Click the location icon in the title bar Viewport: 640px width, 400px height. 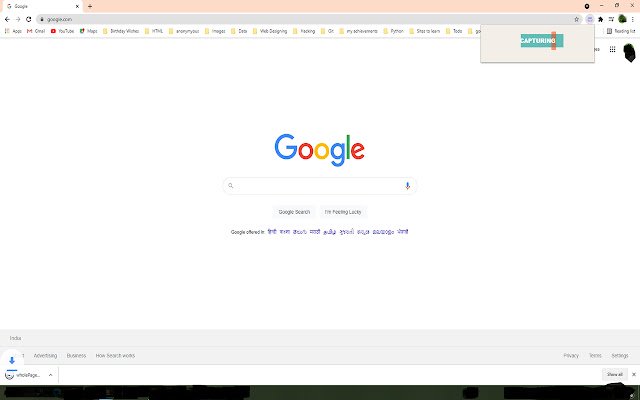(x=587, y=6)
